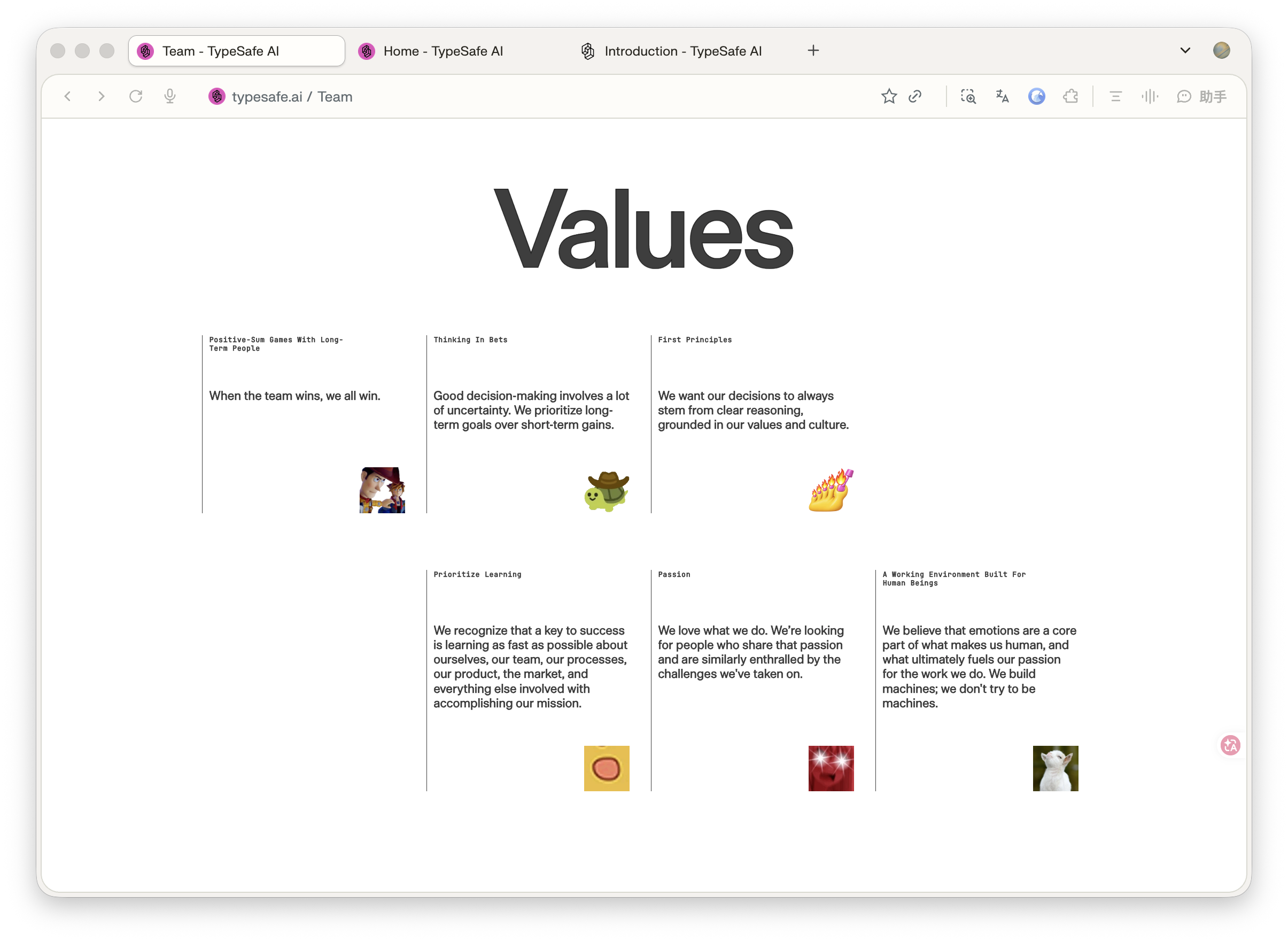Click the floating pink translate badge
Viewport: 1288px width, 942px height.
coord(1230,745)
